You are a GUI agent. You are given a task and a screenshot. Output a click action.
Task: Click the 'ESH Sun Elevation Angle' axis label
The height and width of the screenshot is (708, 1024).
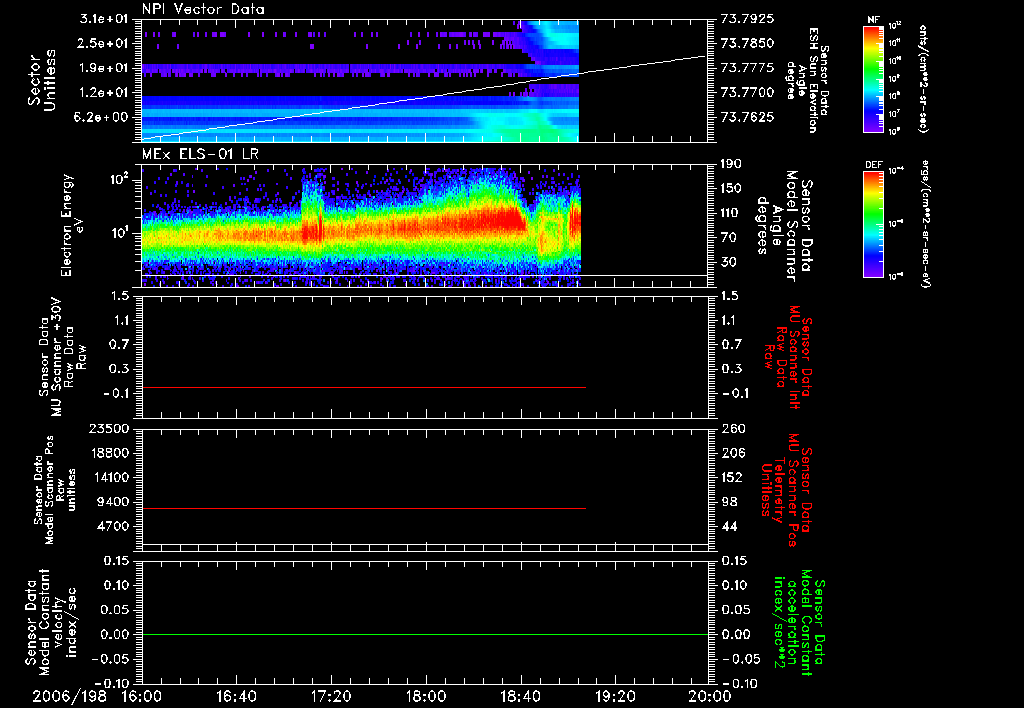[807, 80]
